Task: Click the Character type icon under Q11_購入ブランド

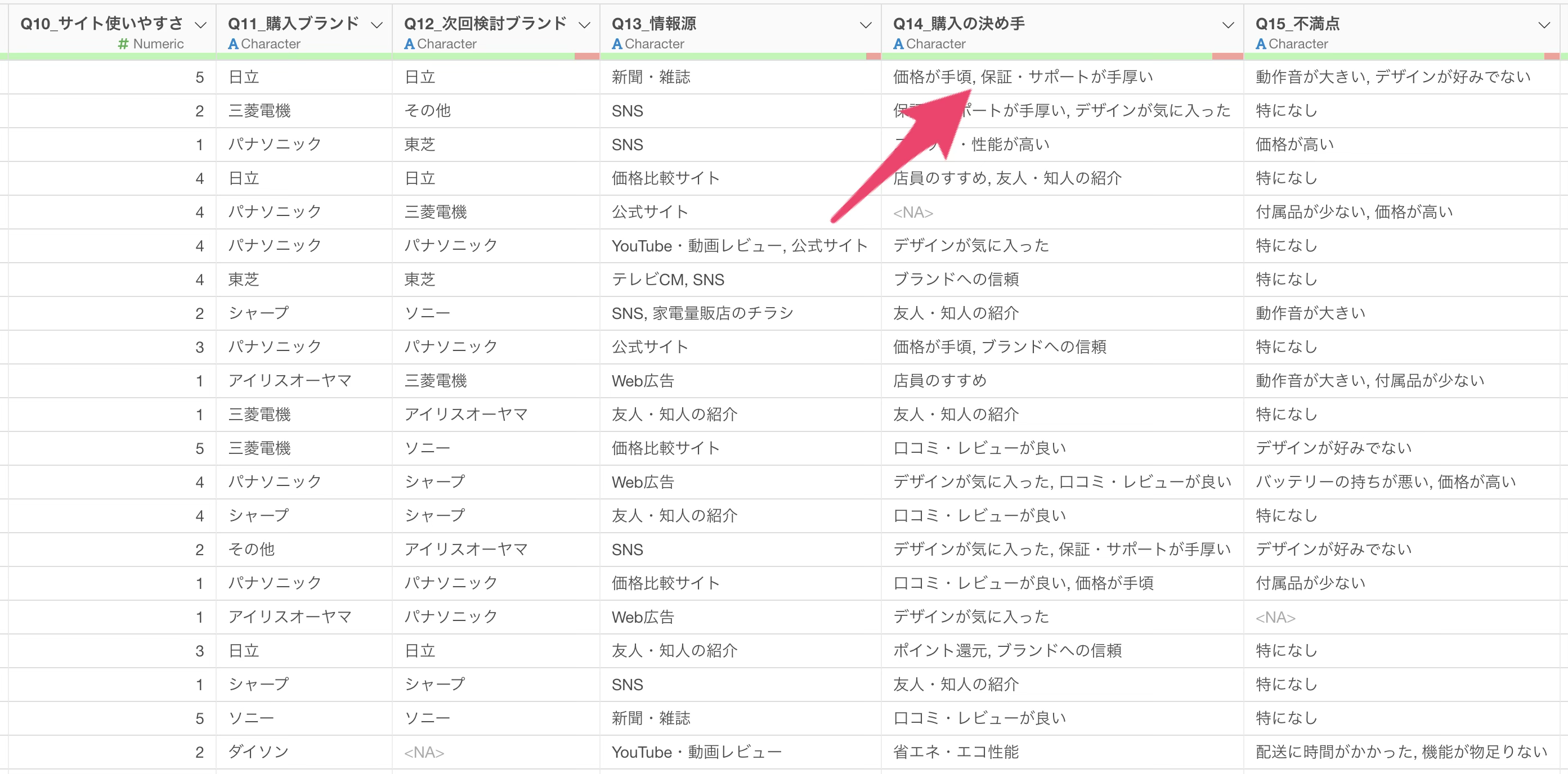Action: [232, 44]
